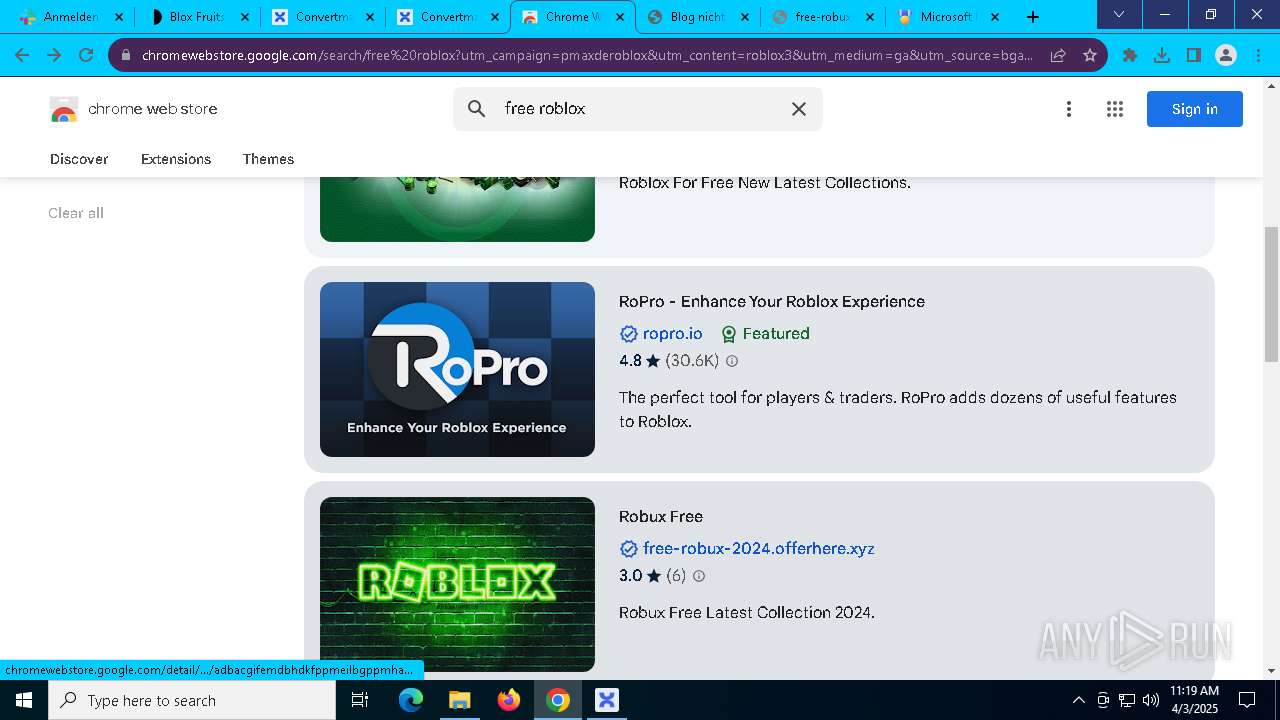This screenshot has width=1280, height=720.
Task: Clear the 'free roblox' search text
Action: [799, 109]
